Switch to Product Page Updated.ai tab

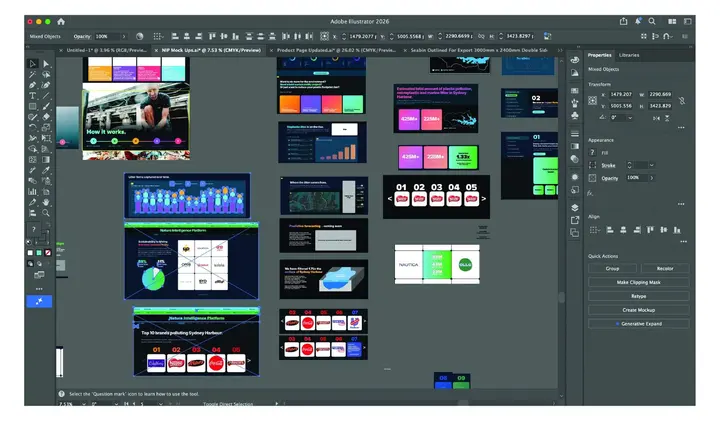click(x=336, y=50)
